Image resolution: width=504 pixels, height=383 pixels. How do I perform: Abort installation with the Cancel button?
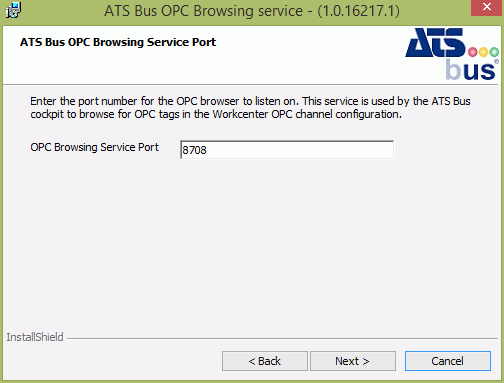[448, 361]
